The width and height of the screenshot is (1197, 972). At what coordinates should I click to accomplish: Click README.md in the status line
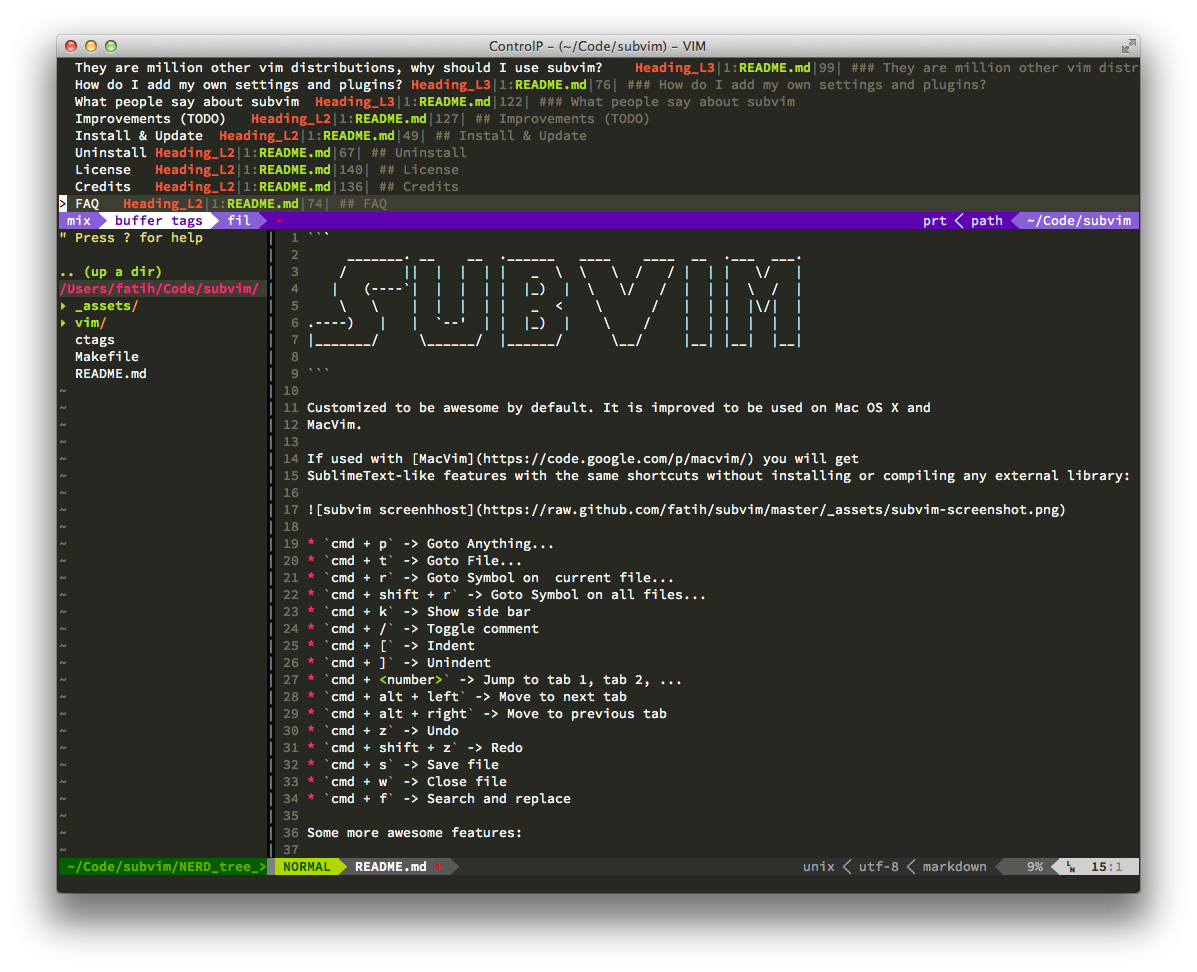coord(391,867)
